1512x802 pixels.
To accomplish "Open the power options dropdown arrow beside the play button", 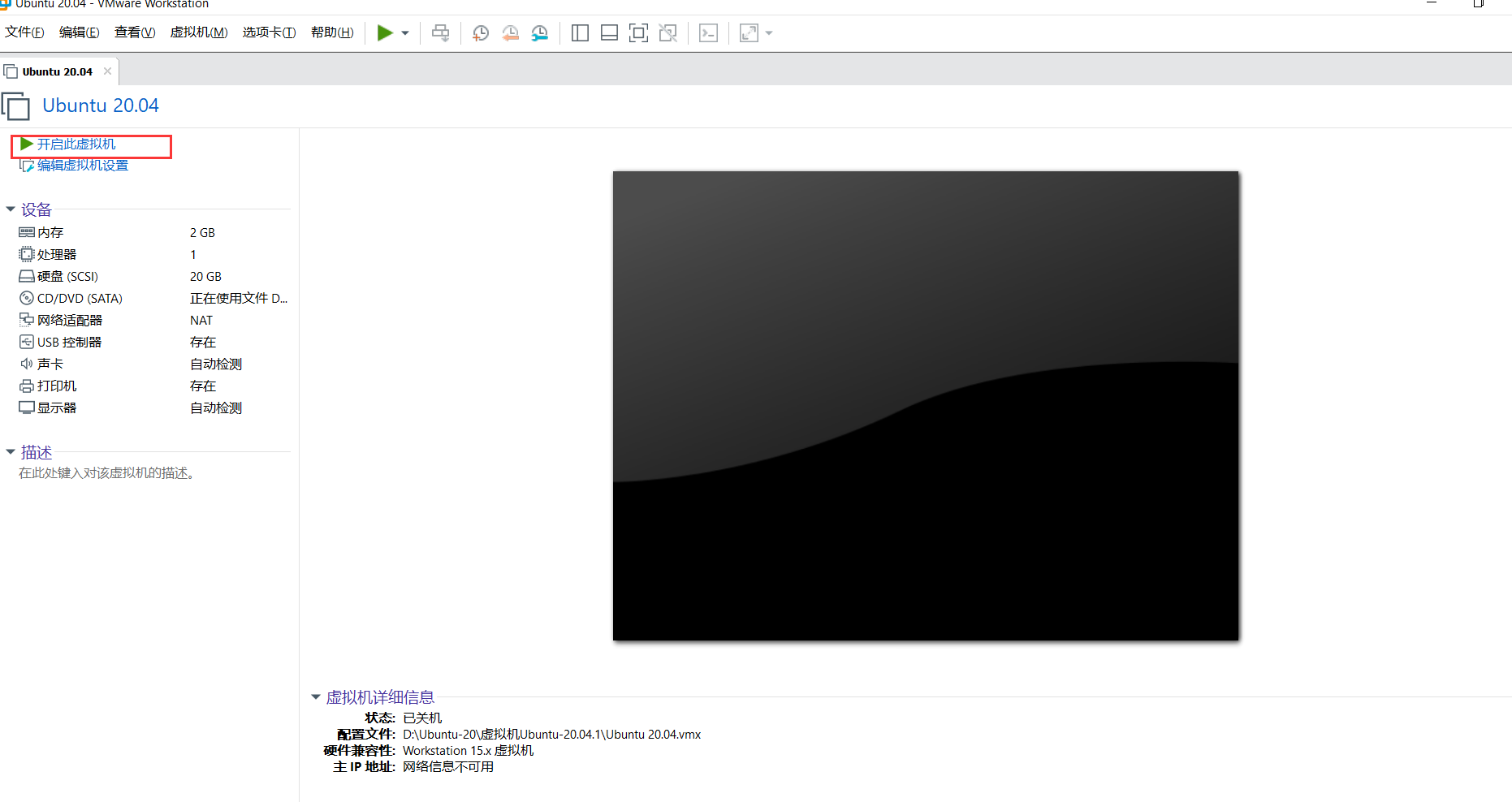I will pyautogui.click(x=405, y=33).
